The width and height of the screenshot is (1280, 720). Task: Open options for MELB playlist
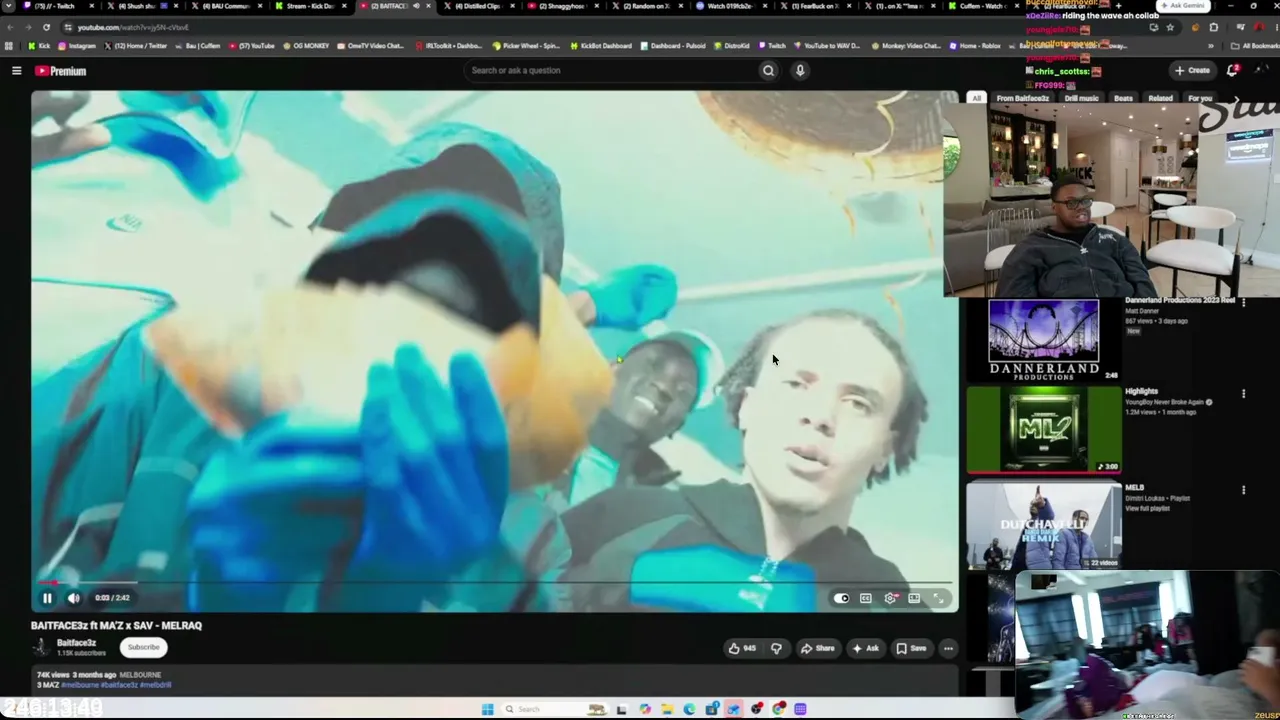pos(1243,490)
